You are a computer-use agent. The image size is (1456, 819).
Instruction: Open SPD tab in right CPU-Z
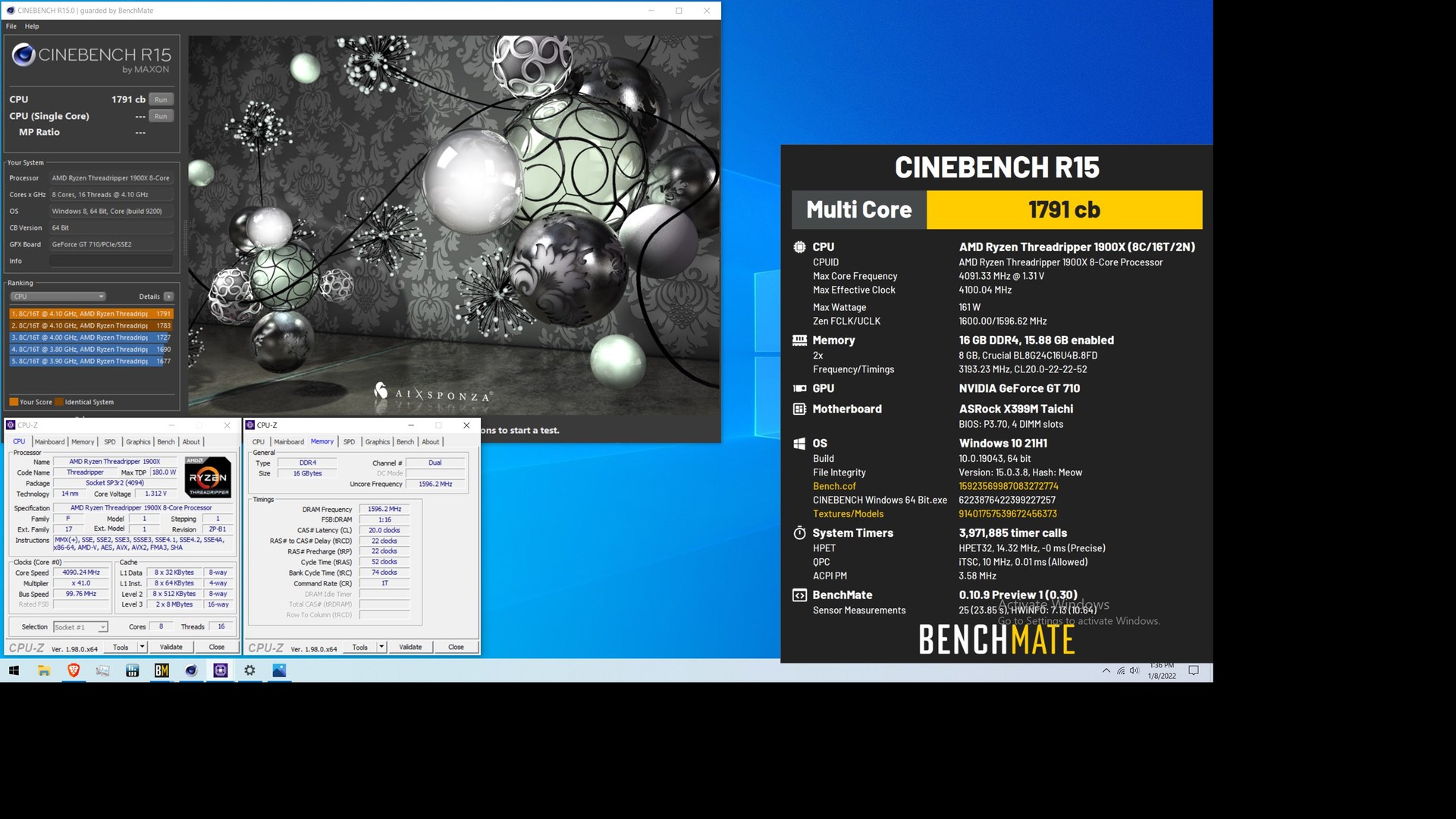349,442
